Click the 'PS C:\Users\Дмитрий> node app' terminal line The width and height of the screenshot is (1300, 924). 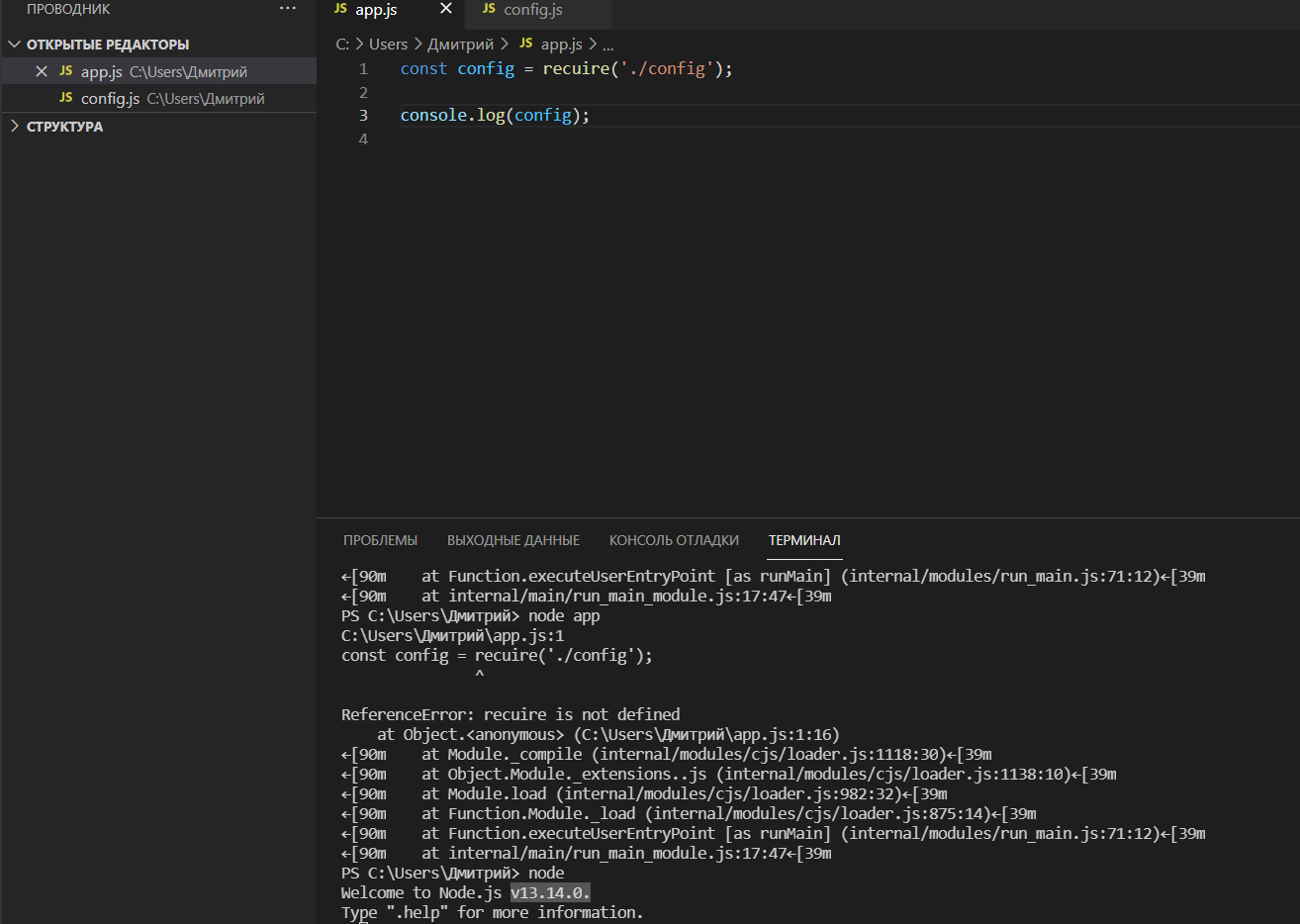(470, 615)
